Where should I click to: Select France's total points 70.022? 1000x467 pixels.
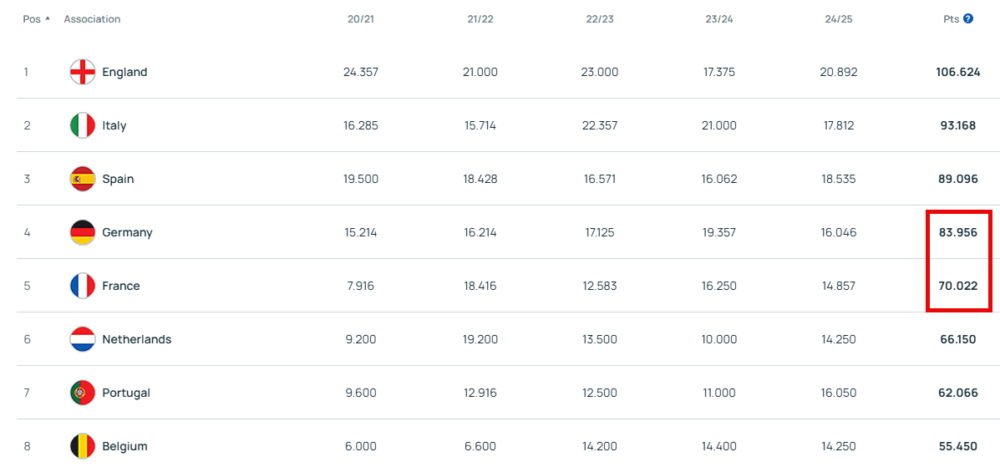(x=958, y=286)
